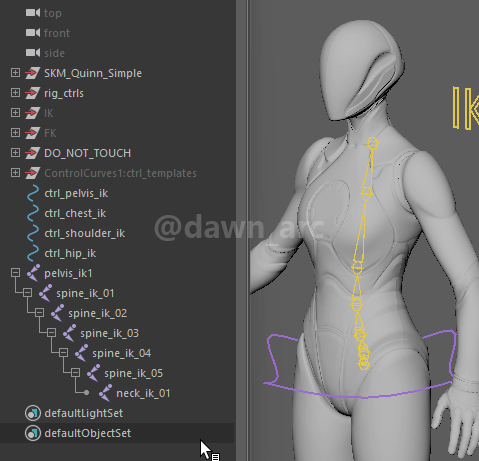Click the ctrl_hip_ik curve icon
Viewport: 479px width, 461px height.
pos(33,253)
